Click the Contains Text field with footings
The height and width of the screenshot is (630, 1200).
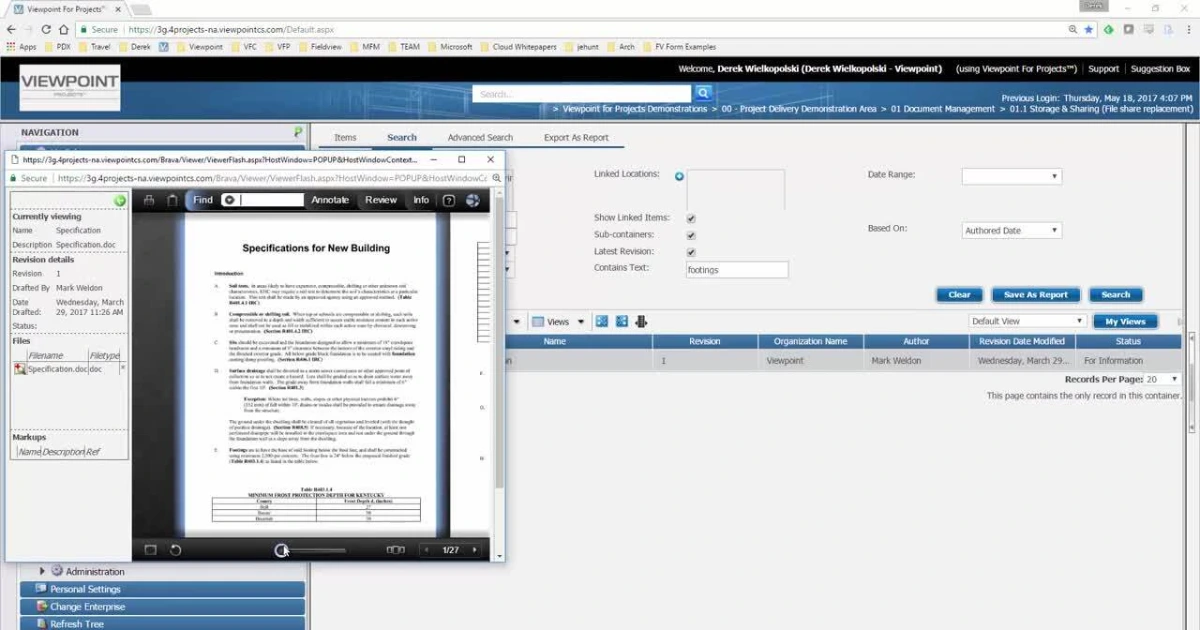coord(737,270)
